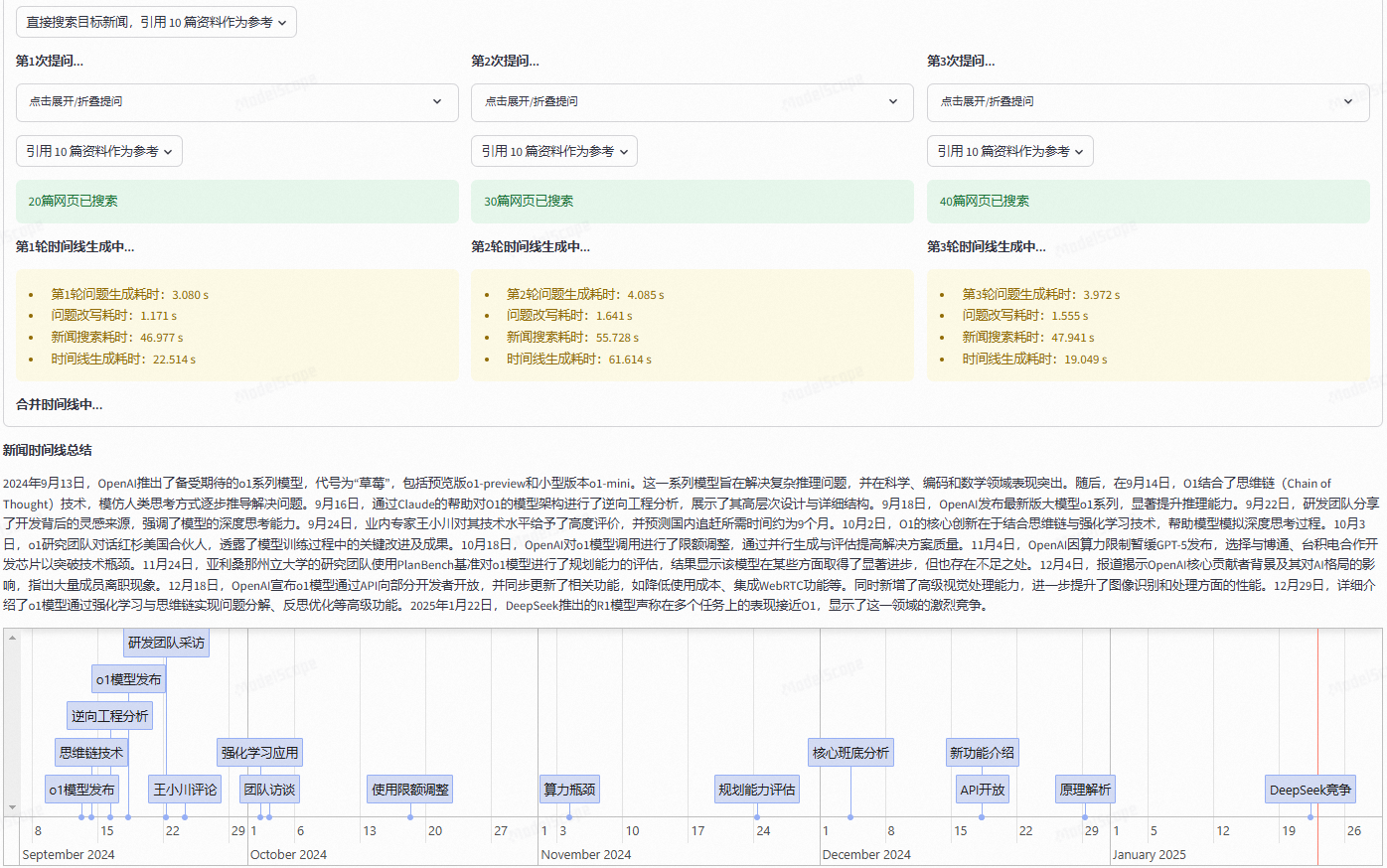
Task: Click the timeline scroll-down arrow
Action: pos(12,807)
